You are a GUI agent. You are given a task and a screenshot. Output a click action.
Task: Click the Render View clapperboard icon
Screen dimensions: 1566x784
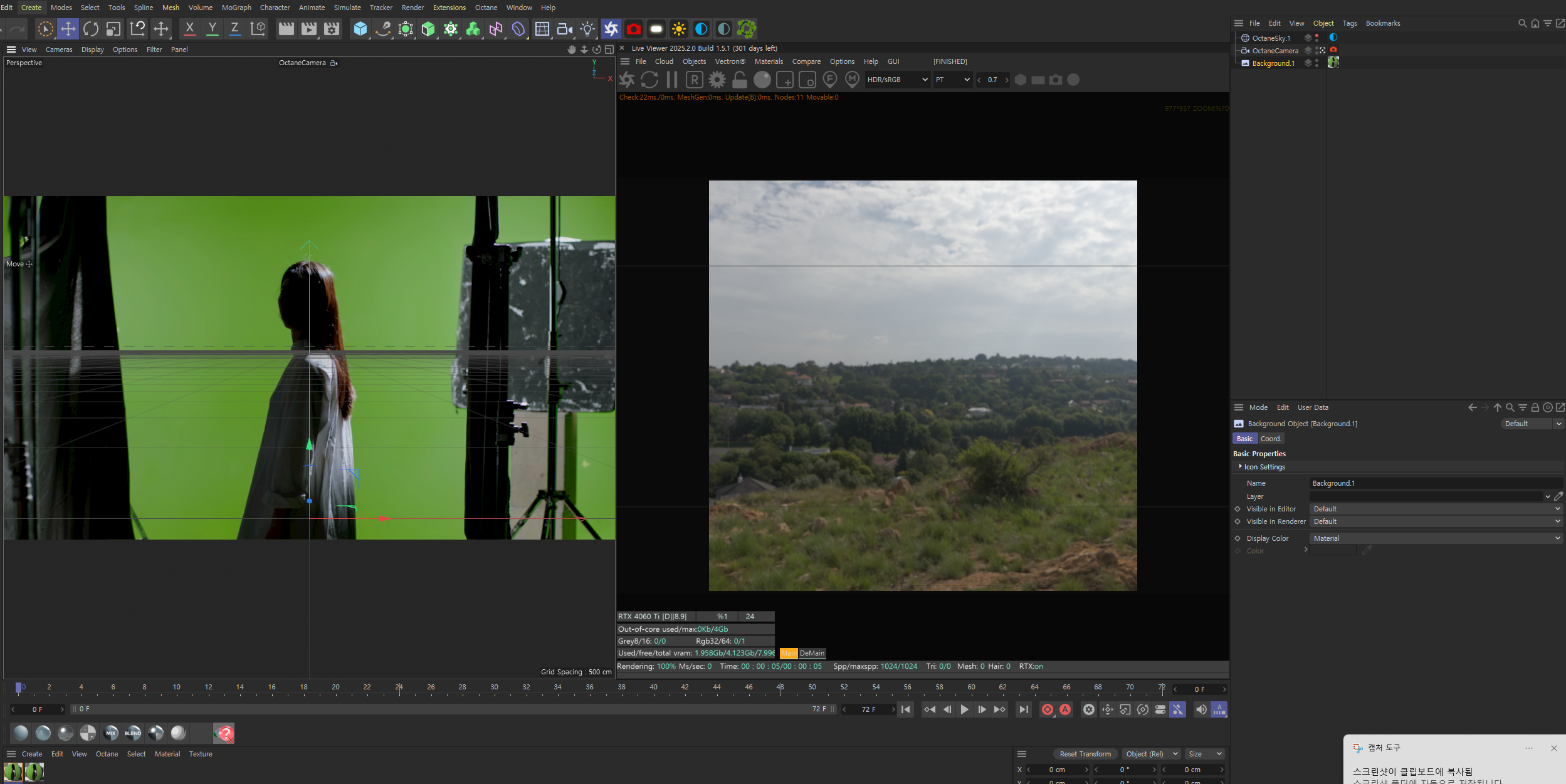[x=286, y=29]
